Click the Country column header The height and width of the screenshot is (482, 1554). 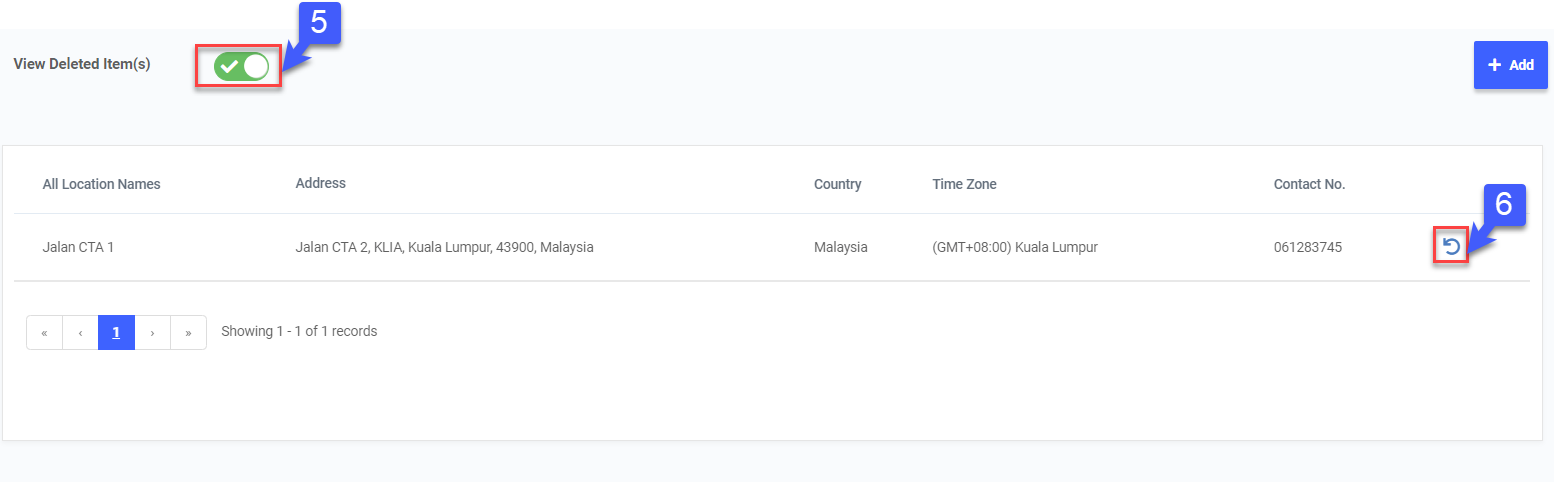[x=837, y=184]
